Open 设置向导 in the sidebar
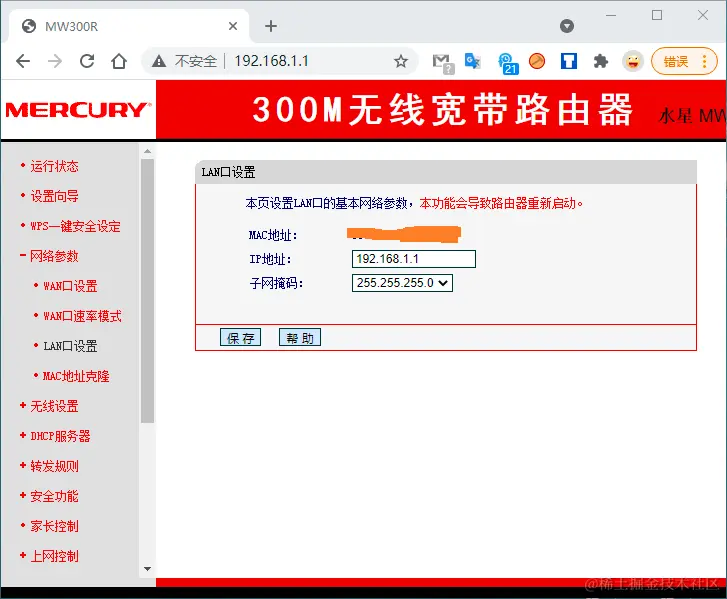 tap(54, 196)
